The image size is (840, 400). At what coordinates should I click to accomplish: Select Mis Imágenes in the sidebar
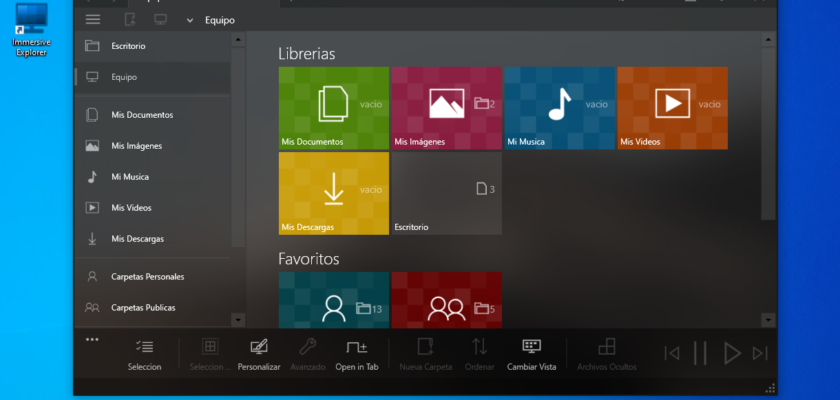(136, 146)
